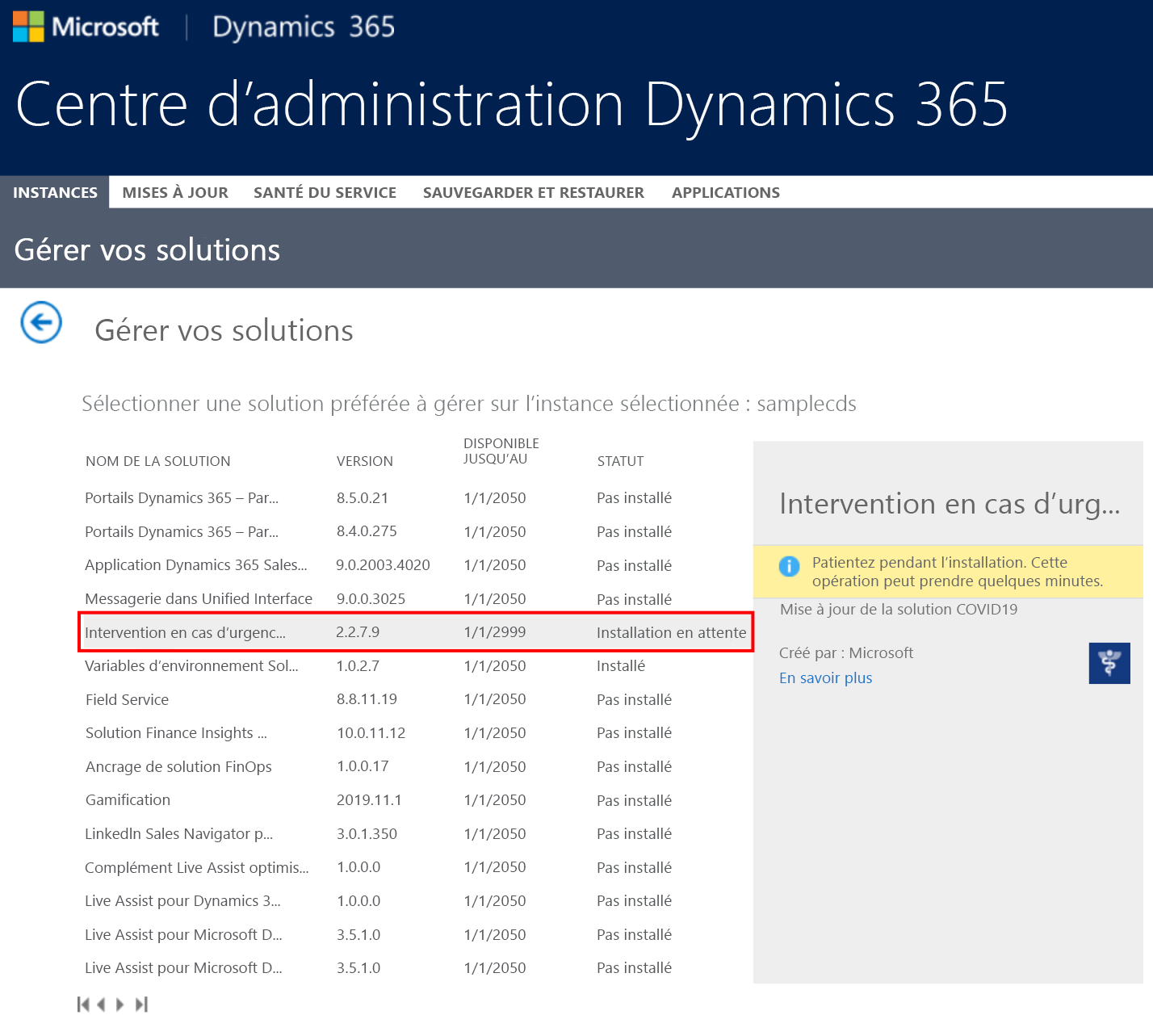The image size is (1153, 1036).
Task: Click Dynamics 365 header title
Action: point(304,27)
